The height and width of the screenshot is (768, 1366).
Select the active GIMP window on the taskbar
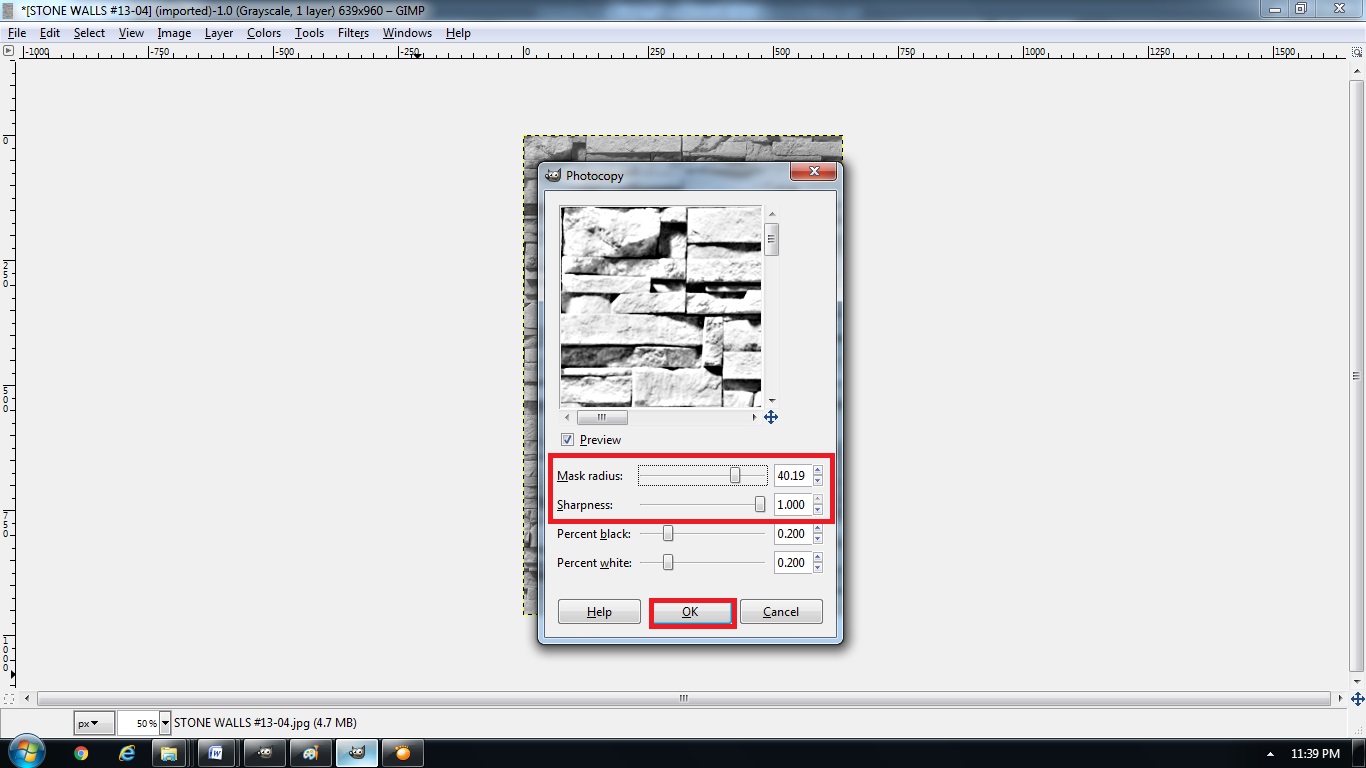[357, 752]
